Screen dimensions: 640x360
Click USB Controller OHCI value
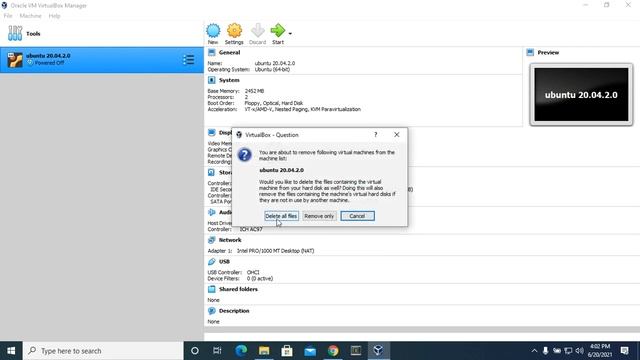coord(253,272)
